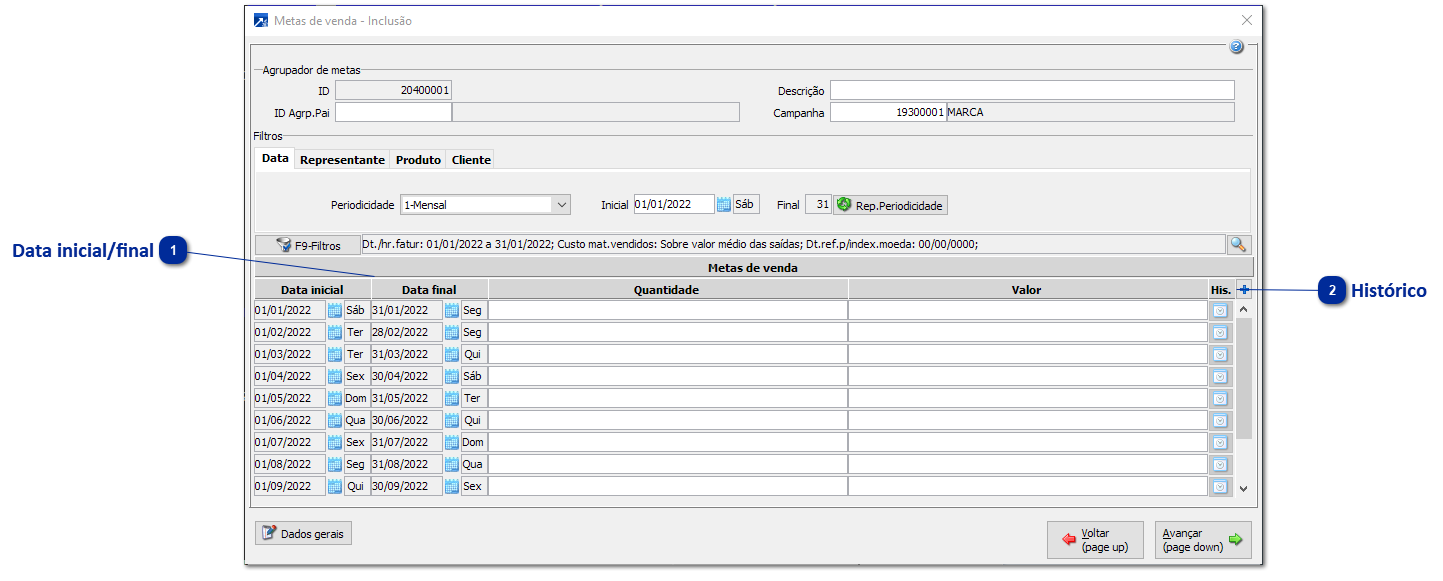Open calendar next to Inicial date 01/01/2022 filter
Image resolution: width=1443 pixels, height=581 pixels.
[x=724, y=204]
